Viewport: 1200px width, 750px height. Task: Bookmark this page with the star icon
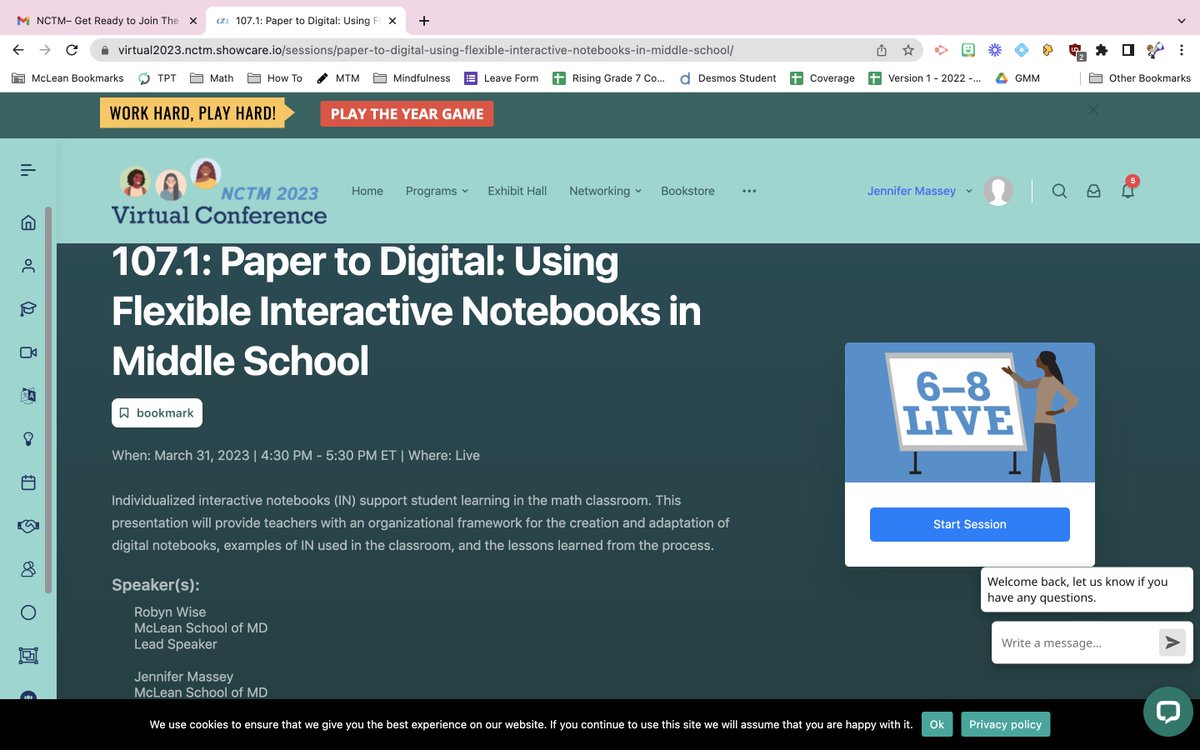(x=908, y=49)
